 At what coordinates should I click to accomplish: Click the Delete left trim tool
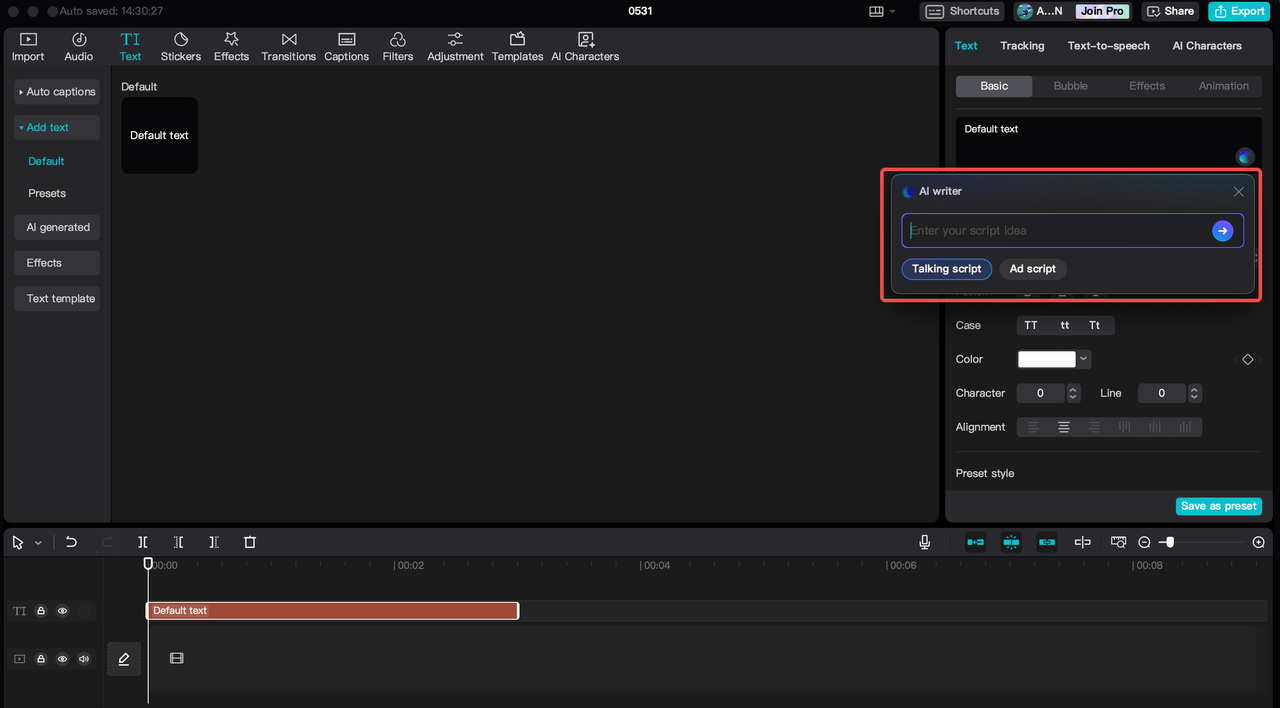click(x=178, y=542)
